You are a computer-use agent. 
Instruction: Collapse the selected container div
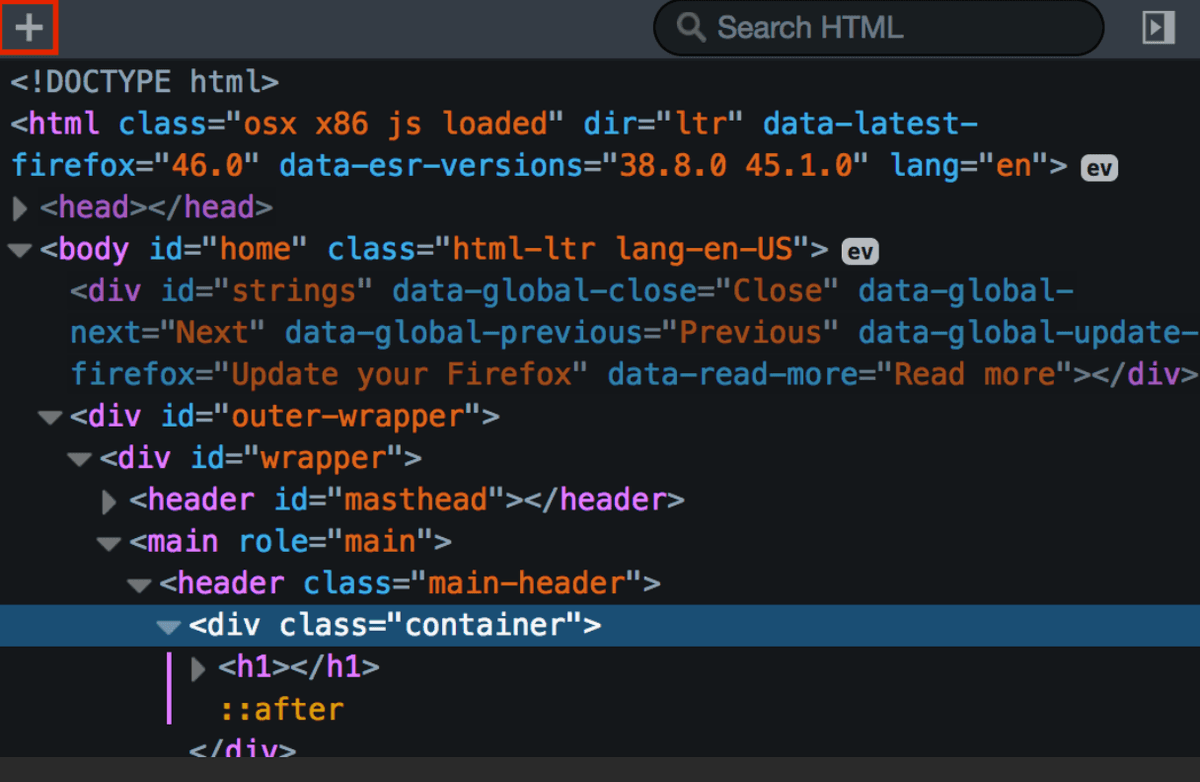[x=169, y=627]
